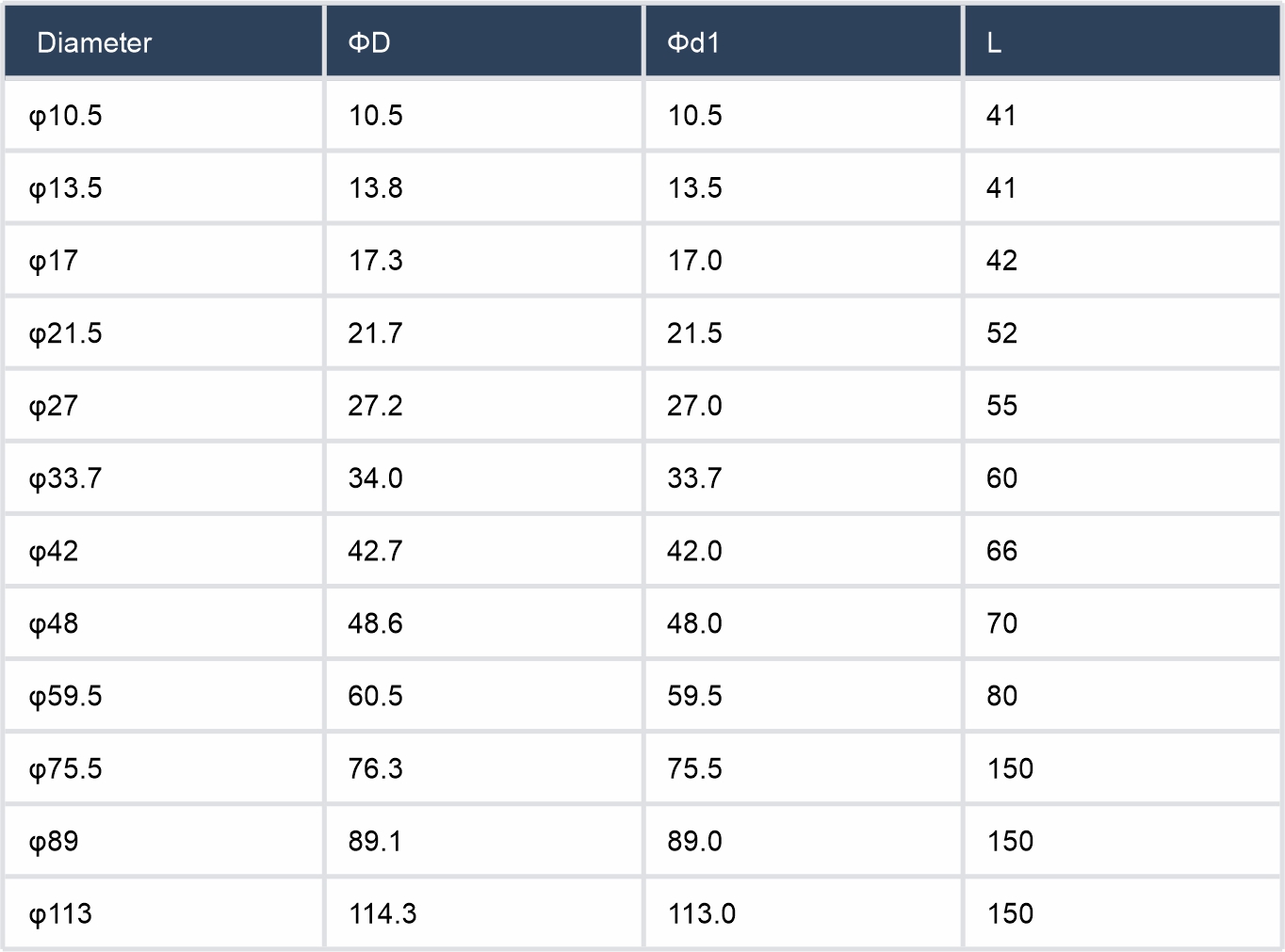Click the L value 55

1001,406
